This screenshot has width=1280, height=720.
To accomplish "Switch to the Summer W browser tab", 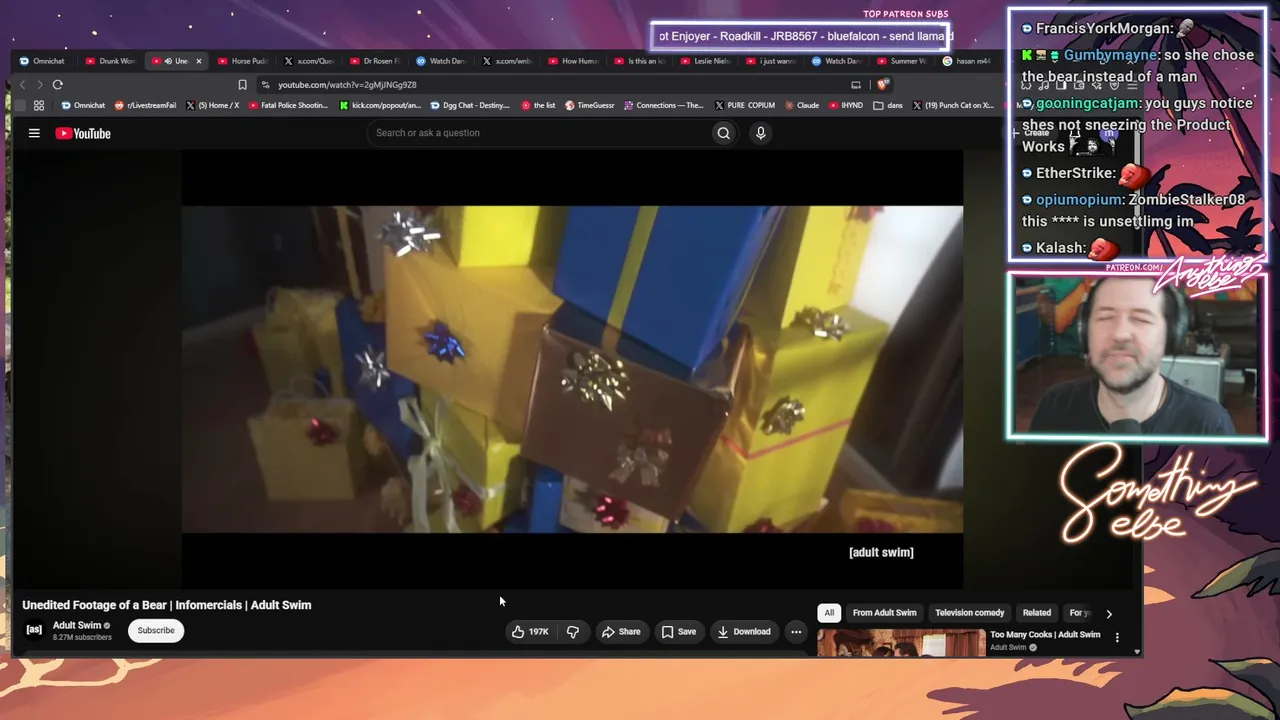I will 903,61.
